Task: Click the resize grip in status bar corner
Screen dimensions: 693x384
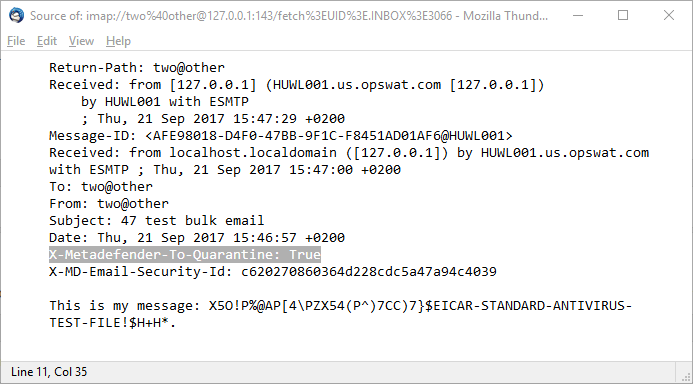Action: pyautogui.click(x=685, y=377)
